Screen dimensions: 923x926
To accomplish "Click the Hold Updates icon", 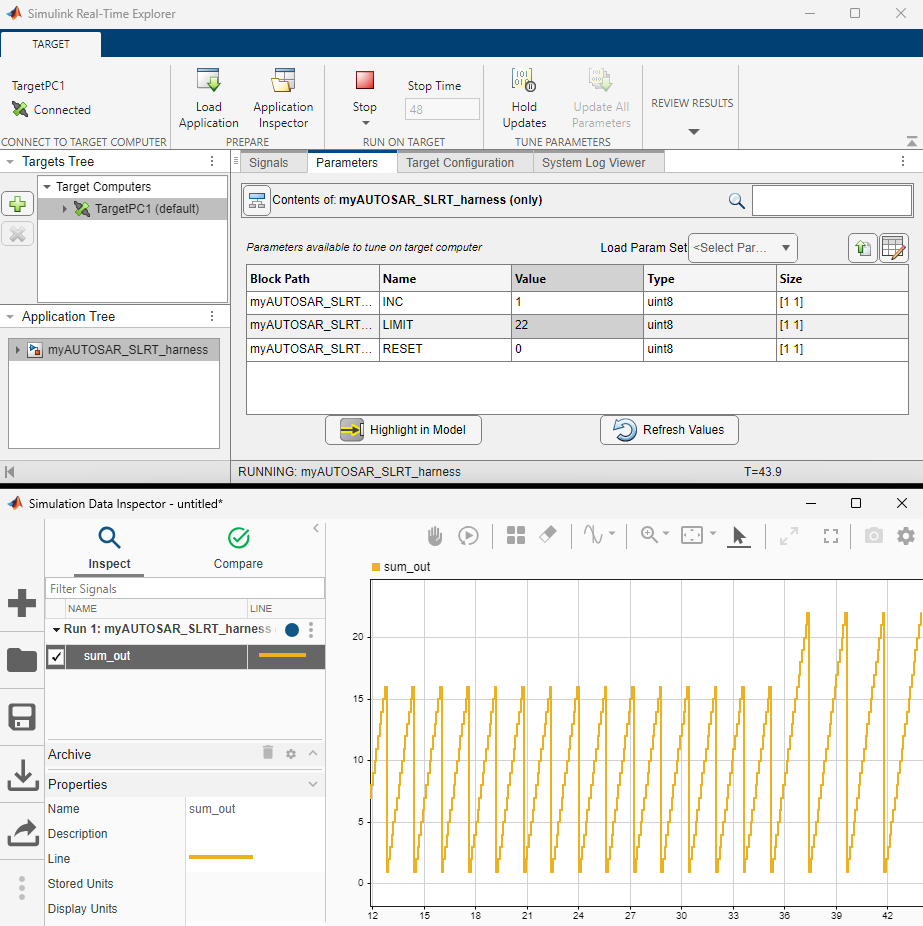I will (x=524, y=82).
